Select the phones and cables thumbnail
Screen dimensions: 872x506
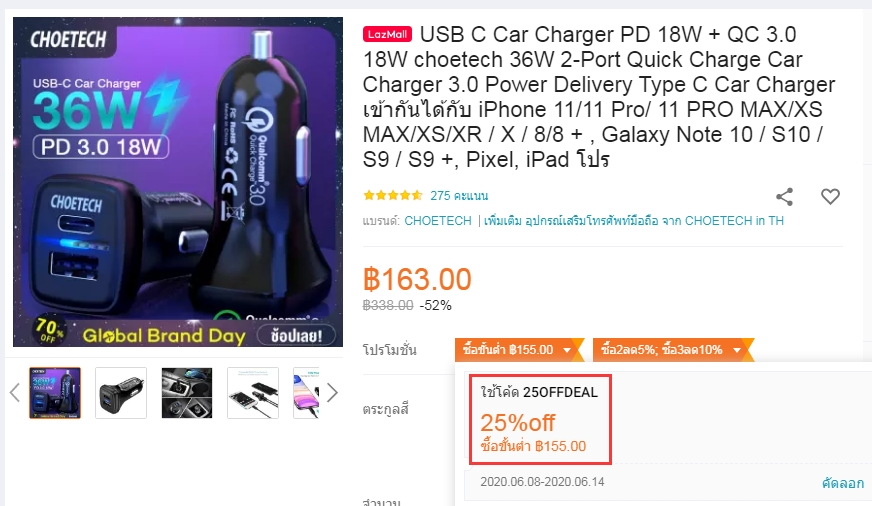click(x=253, y=393)
